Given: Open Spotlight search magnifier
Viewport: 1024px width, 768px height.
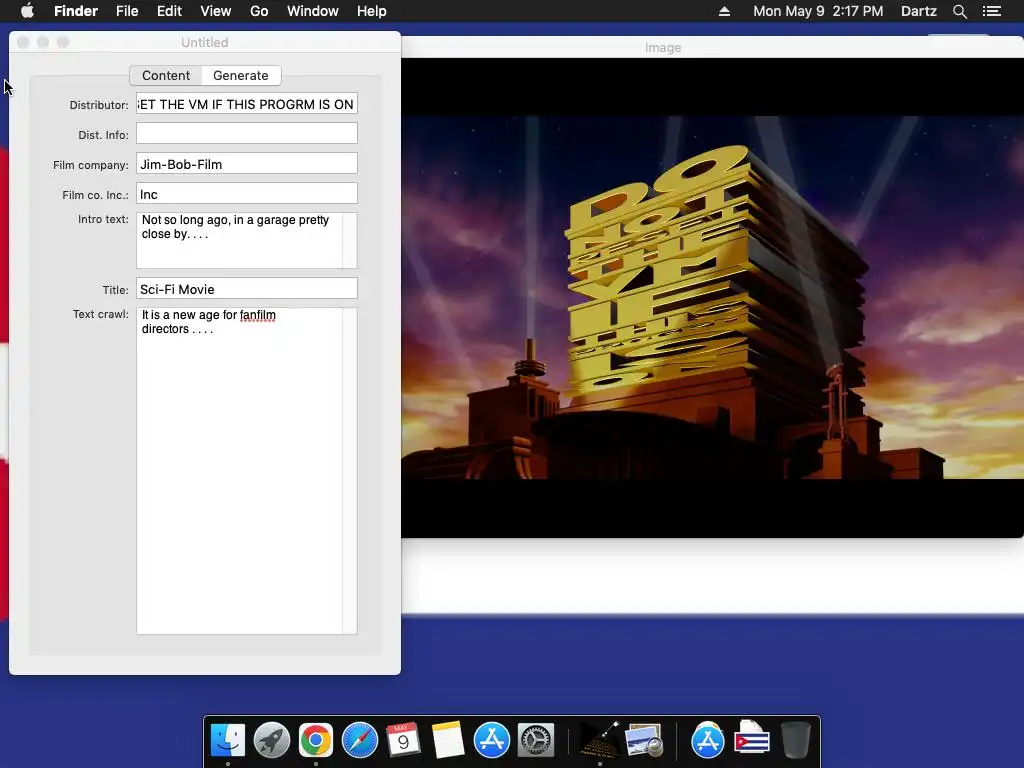Looking at the screenshot, I should [x=959, y=11].
